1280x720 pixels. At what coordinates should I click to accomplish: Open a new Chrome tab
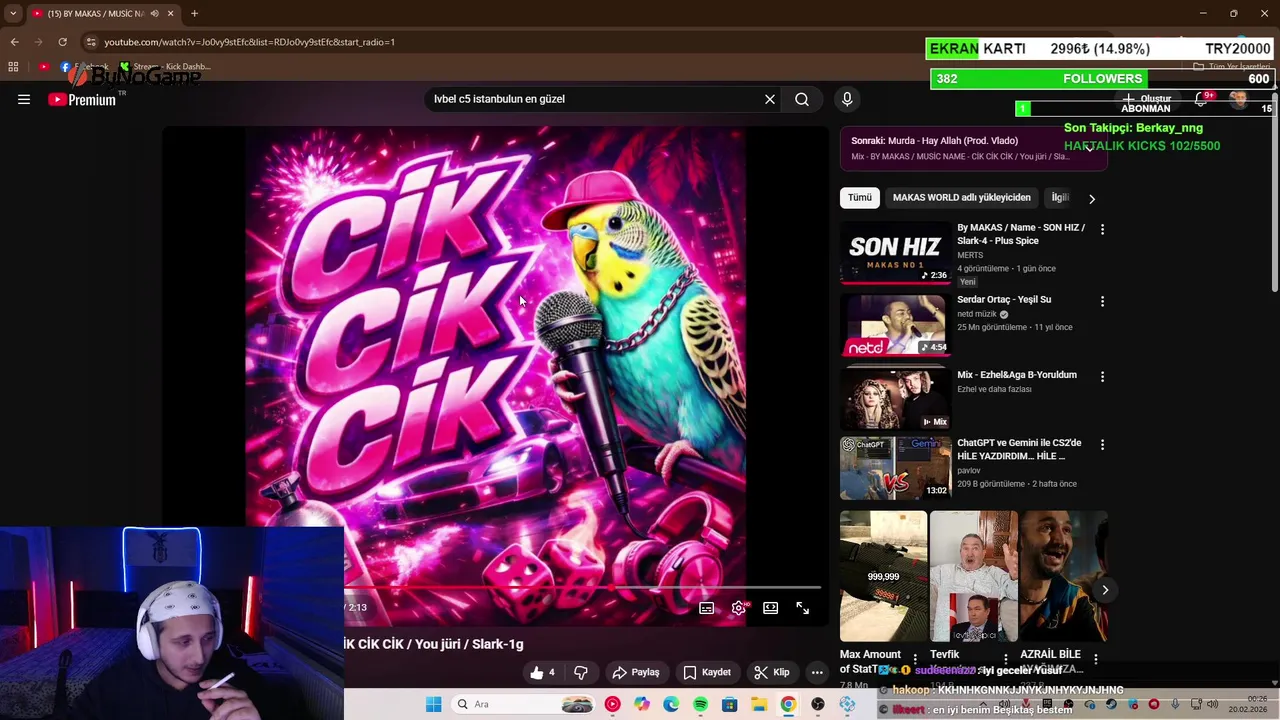pos(194,13)
